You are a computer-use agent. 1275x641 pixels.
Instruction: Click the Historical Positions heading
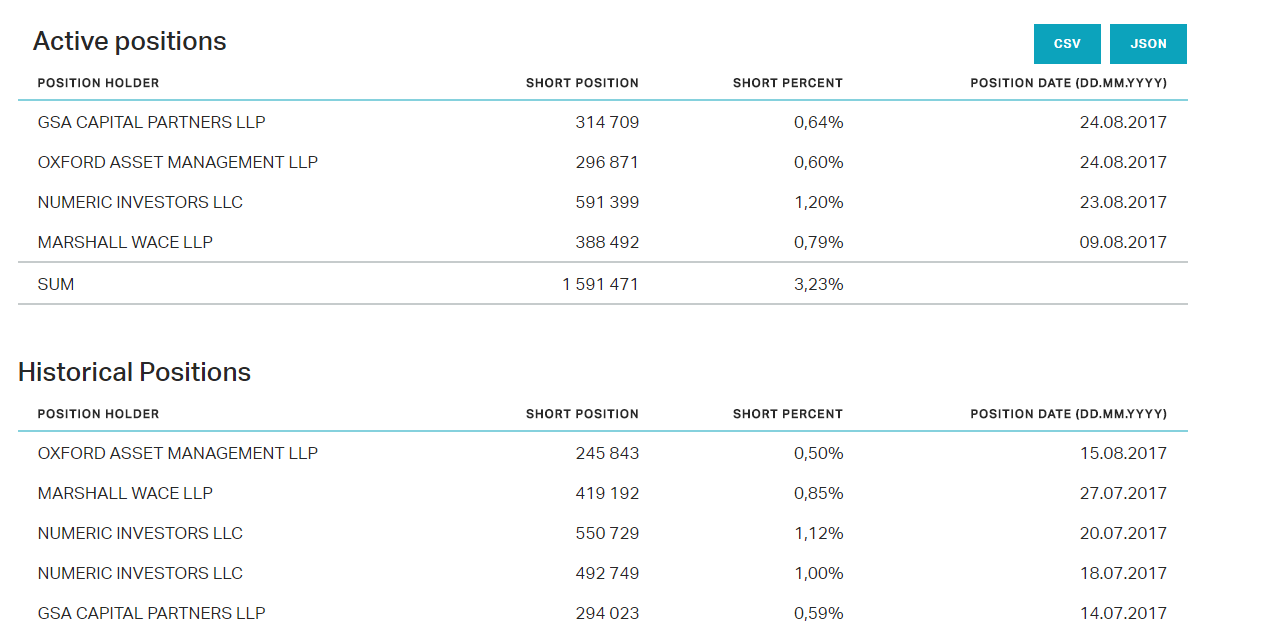[134, 372]
